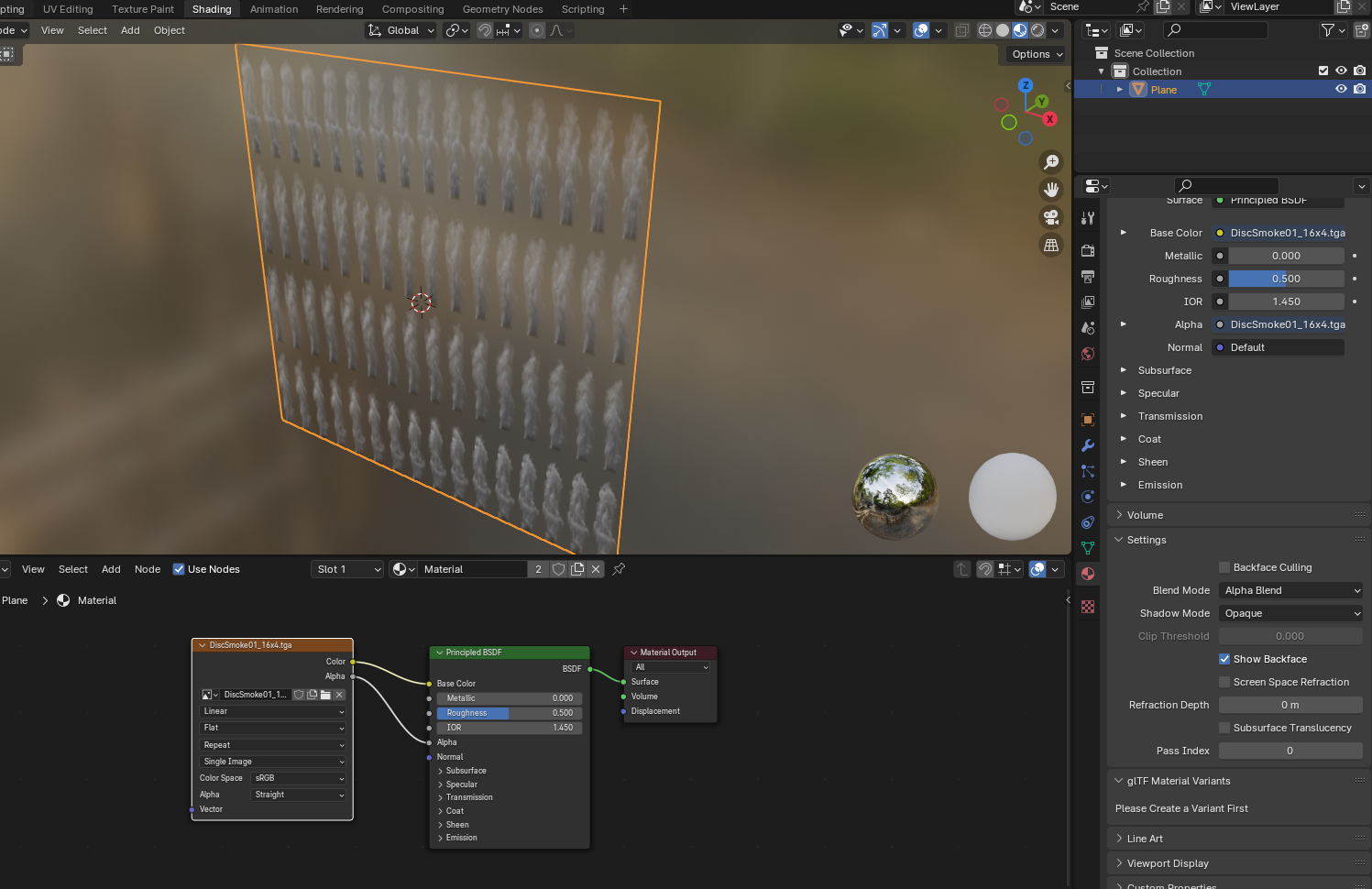The image size is (1372, 889).
Task: Open the Modifiers properties tab
Action: point(1088,445)
